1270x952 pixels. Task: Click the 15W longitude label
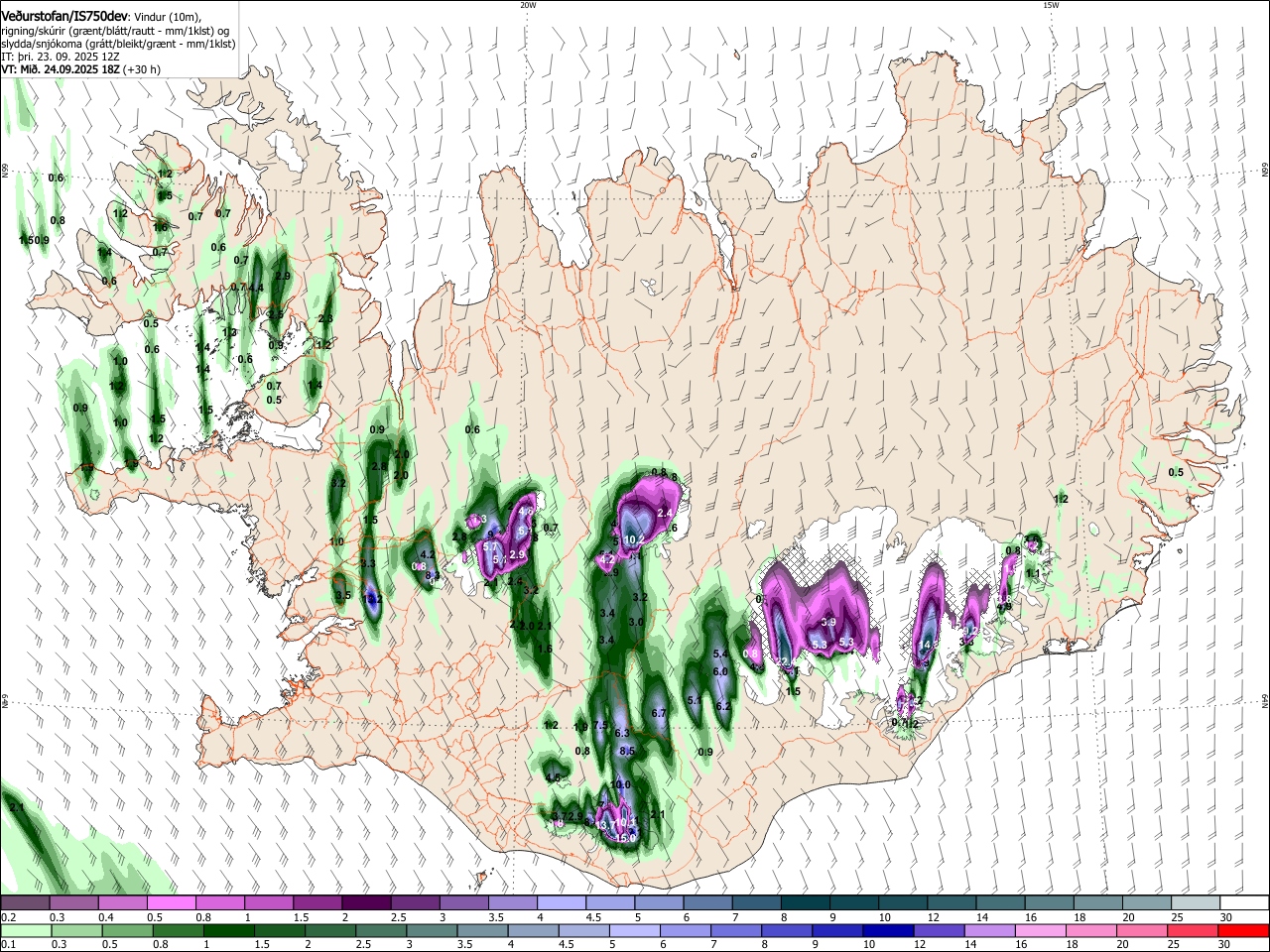(1051, 5)
